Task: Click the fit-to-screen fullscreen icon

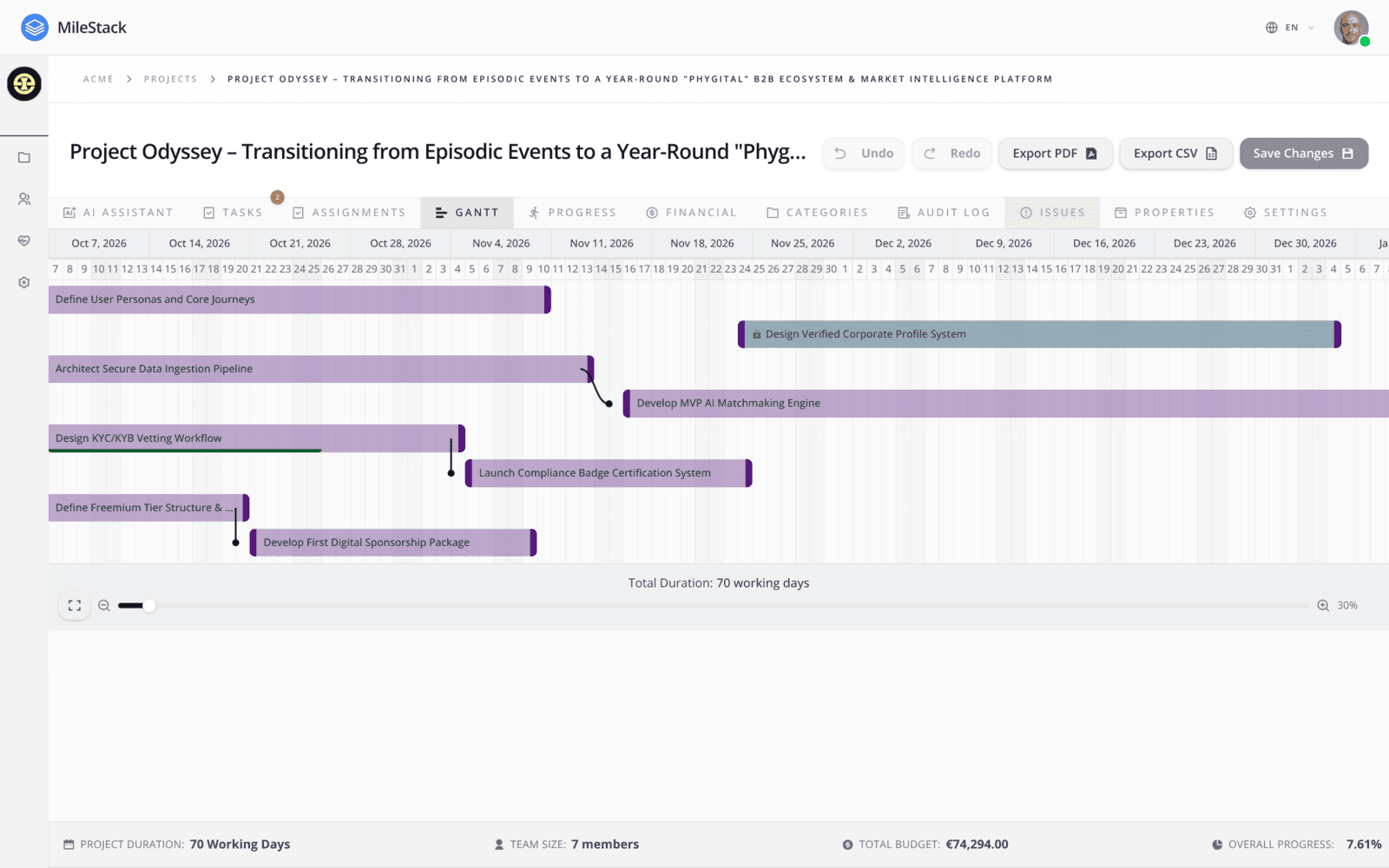Action: (x=75, y=606)
